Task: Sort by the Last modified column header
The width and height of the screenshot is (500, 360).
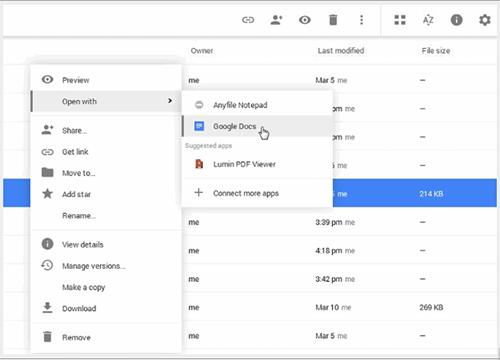Action: tap(341, 51)
